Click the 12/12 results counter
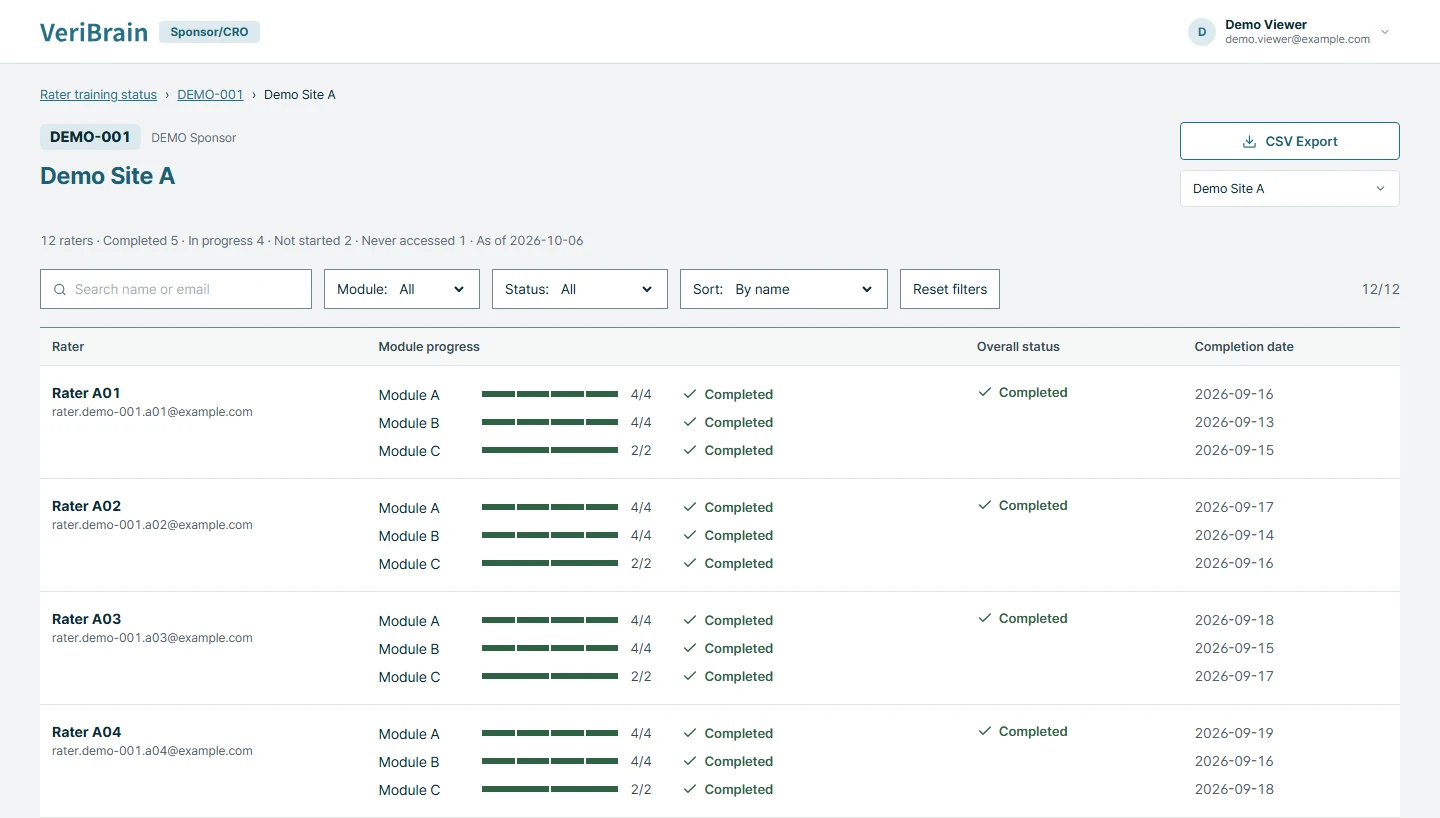 coord(1381,289)
